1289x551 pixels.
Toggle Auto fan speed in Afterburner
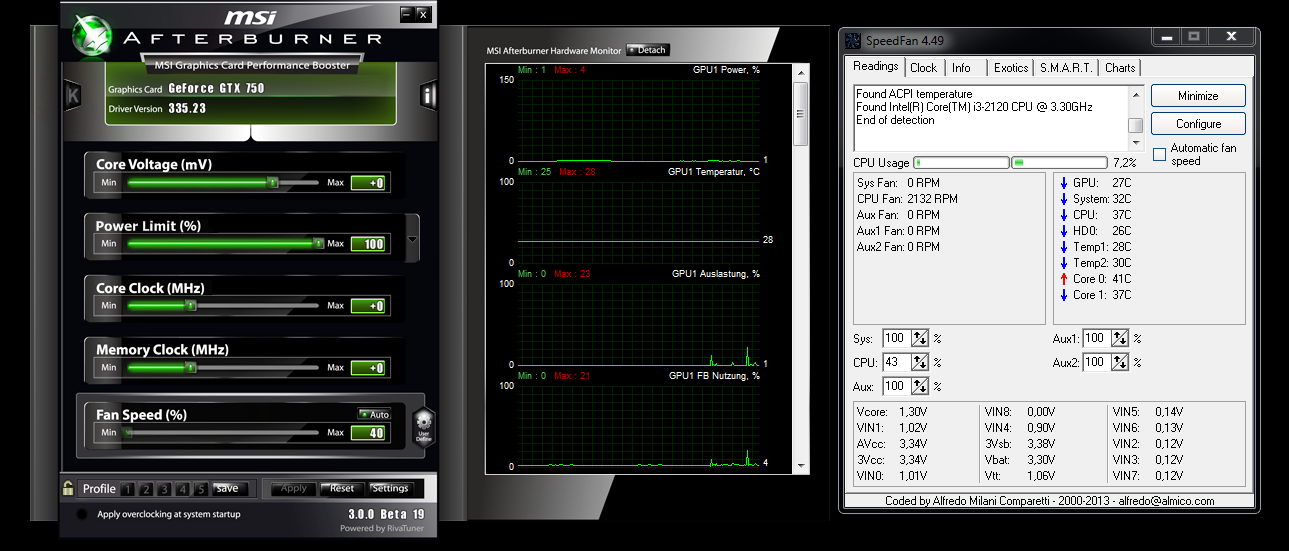coord(375,414)
